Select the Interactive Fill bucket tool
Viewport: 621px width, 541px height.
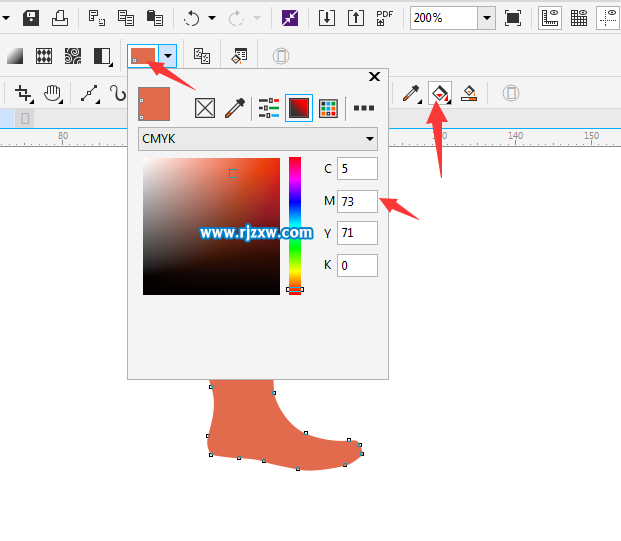coord(440,93)
